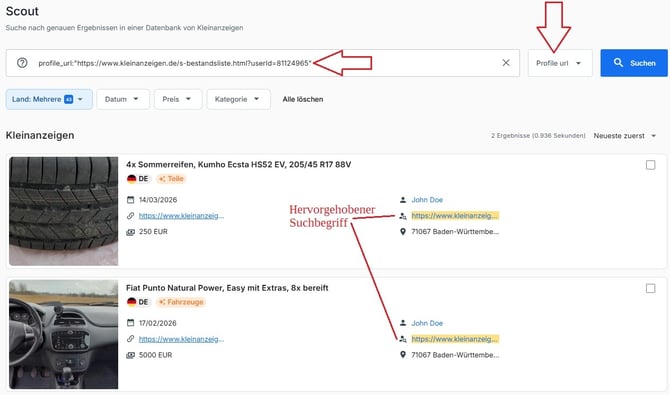Click the location pin in Fiat Punto listing
This screenshot has width=670, height=395.
click(403, 355)
